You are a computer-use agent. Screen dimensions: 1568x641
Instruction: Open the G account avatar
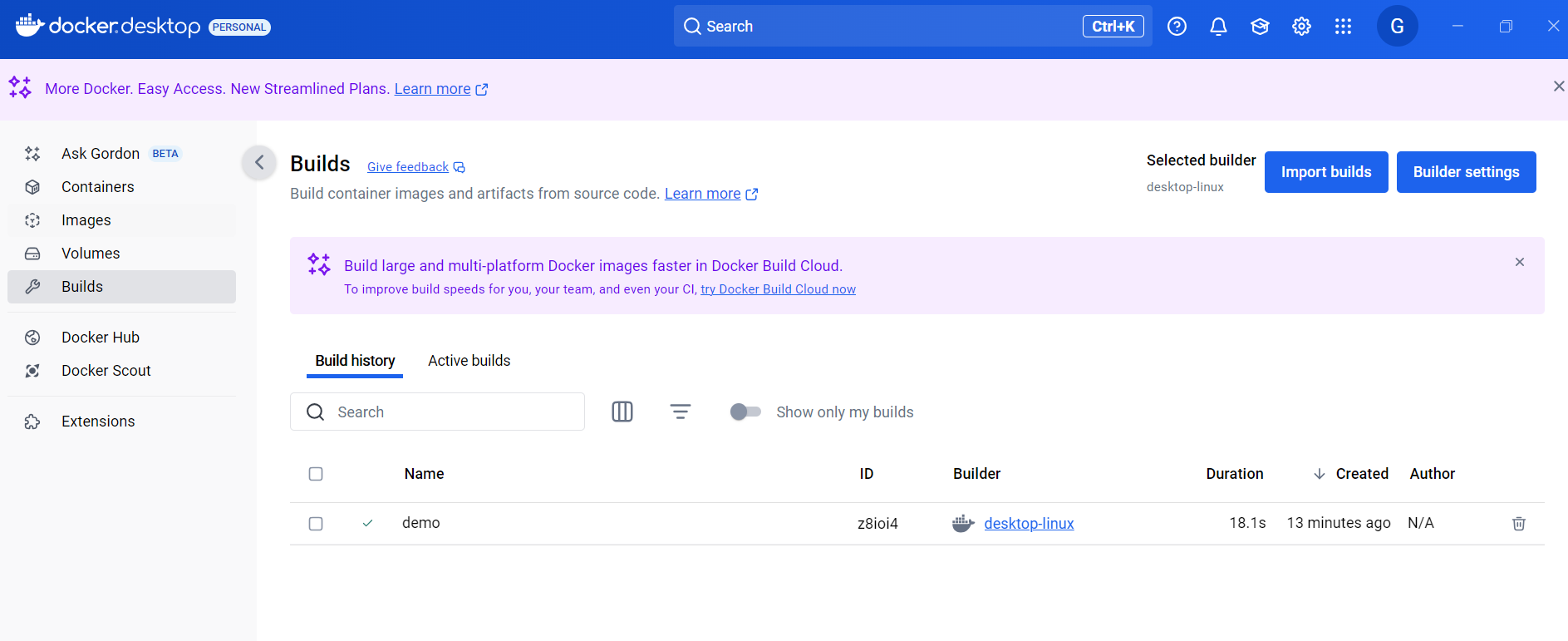pyautogui.click(x=1397, y=27)
